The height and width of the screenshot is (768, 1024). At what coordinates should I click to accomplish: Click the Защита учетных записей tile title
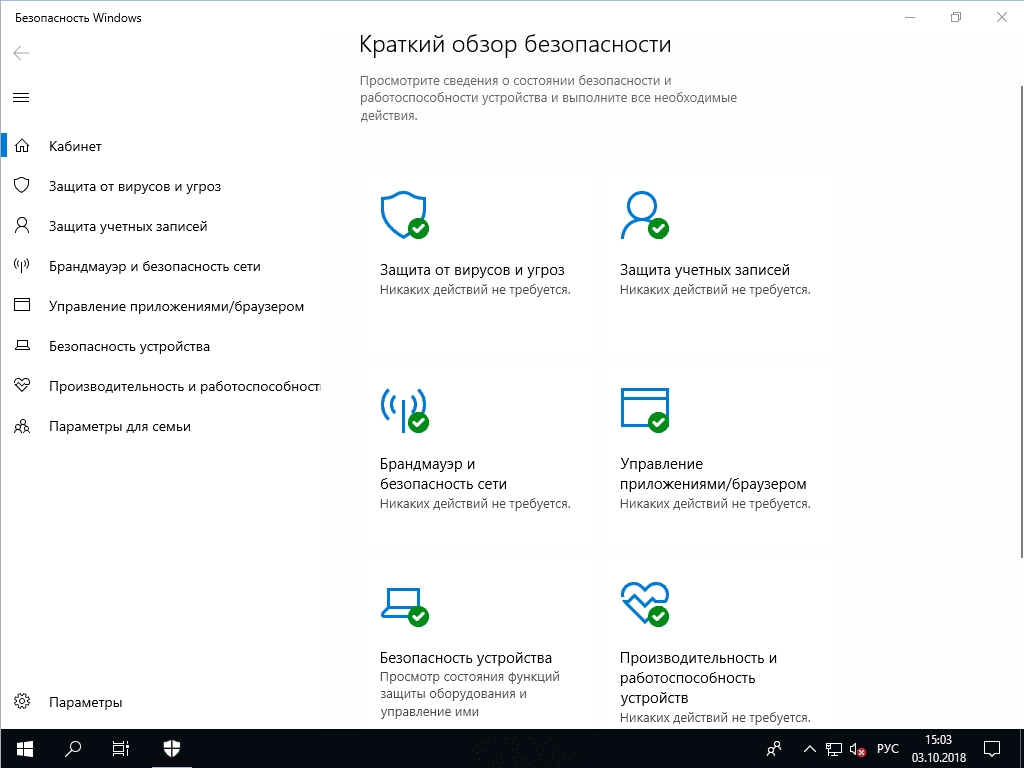tap(705, 270)
